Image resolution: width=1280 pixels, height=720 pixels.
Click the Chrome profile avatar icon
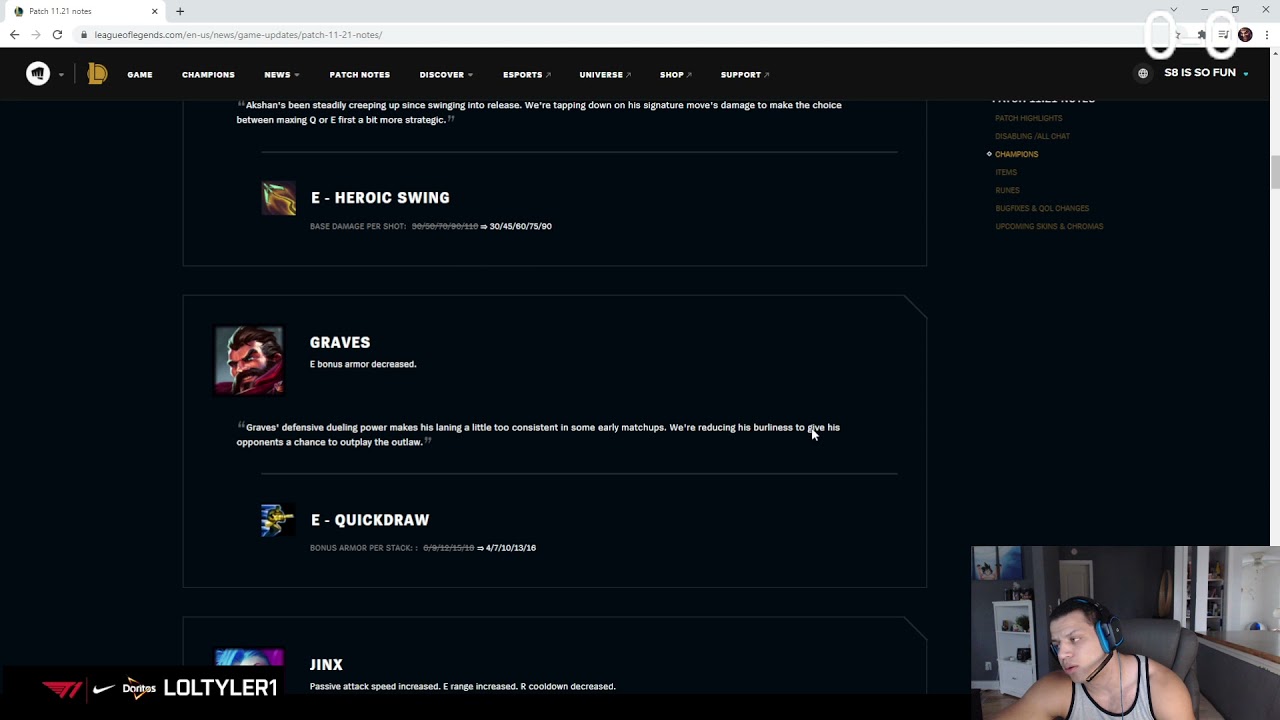click(x=1245, y=34)
